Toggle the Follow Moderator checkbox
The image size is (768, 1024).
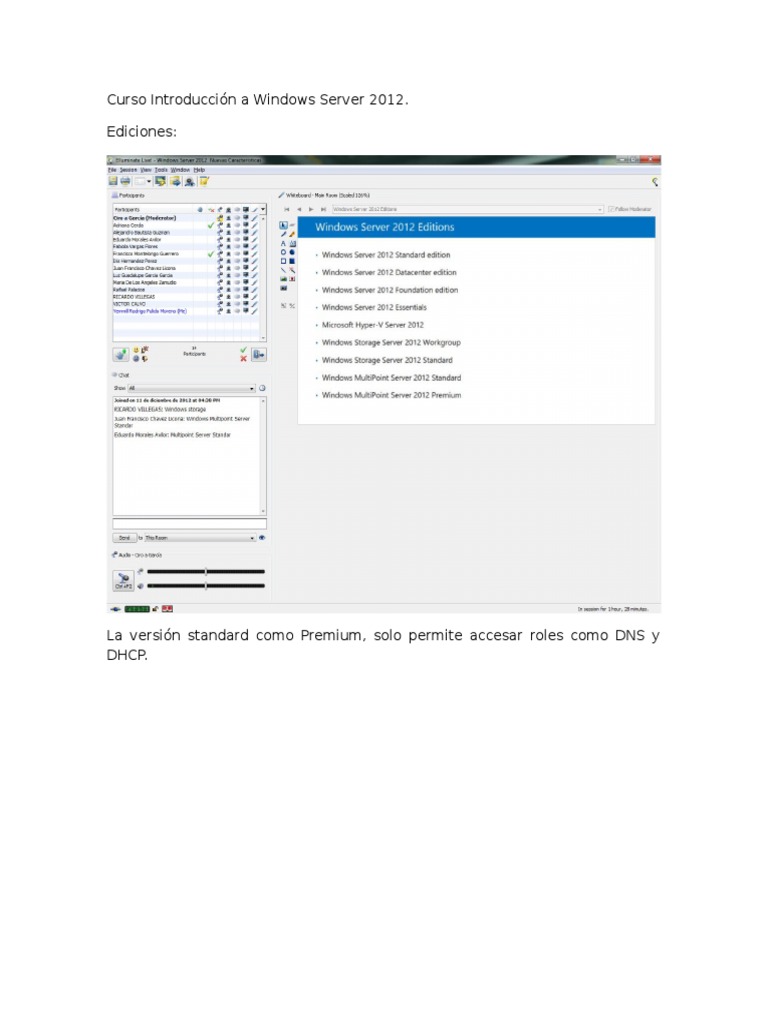coord(611,209)
